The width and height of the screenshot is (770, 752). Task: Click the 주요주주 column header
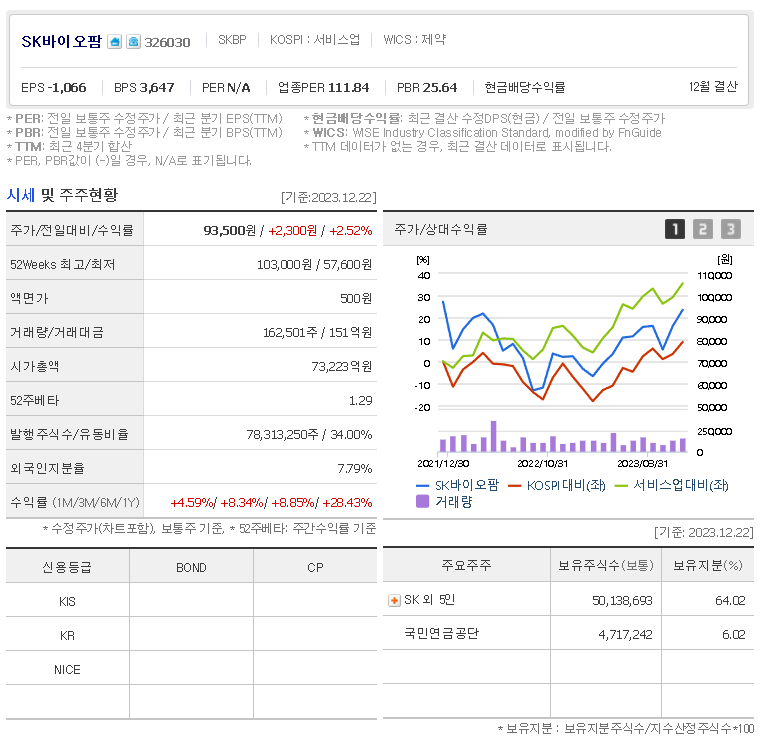point(466,565)
